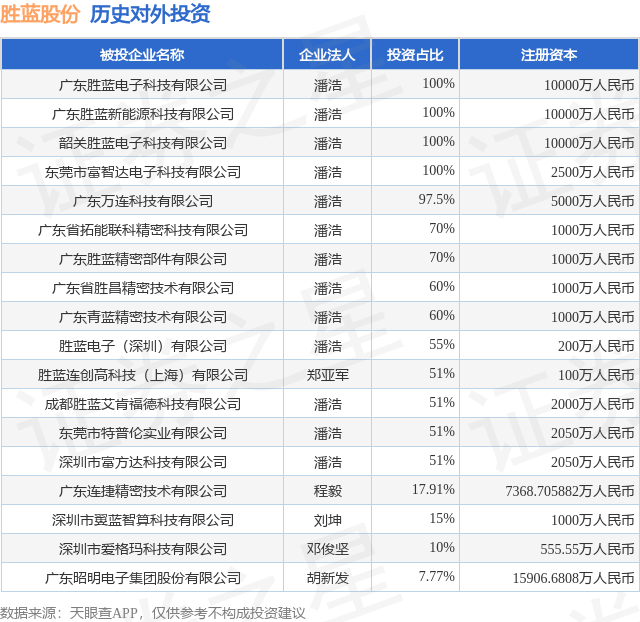Click 广东省拓能联科精密科技有限公司 company name

(x=142, y=230)
